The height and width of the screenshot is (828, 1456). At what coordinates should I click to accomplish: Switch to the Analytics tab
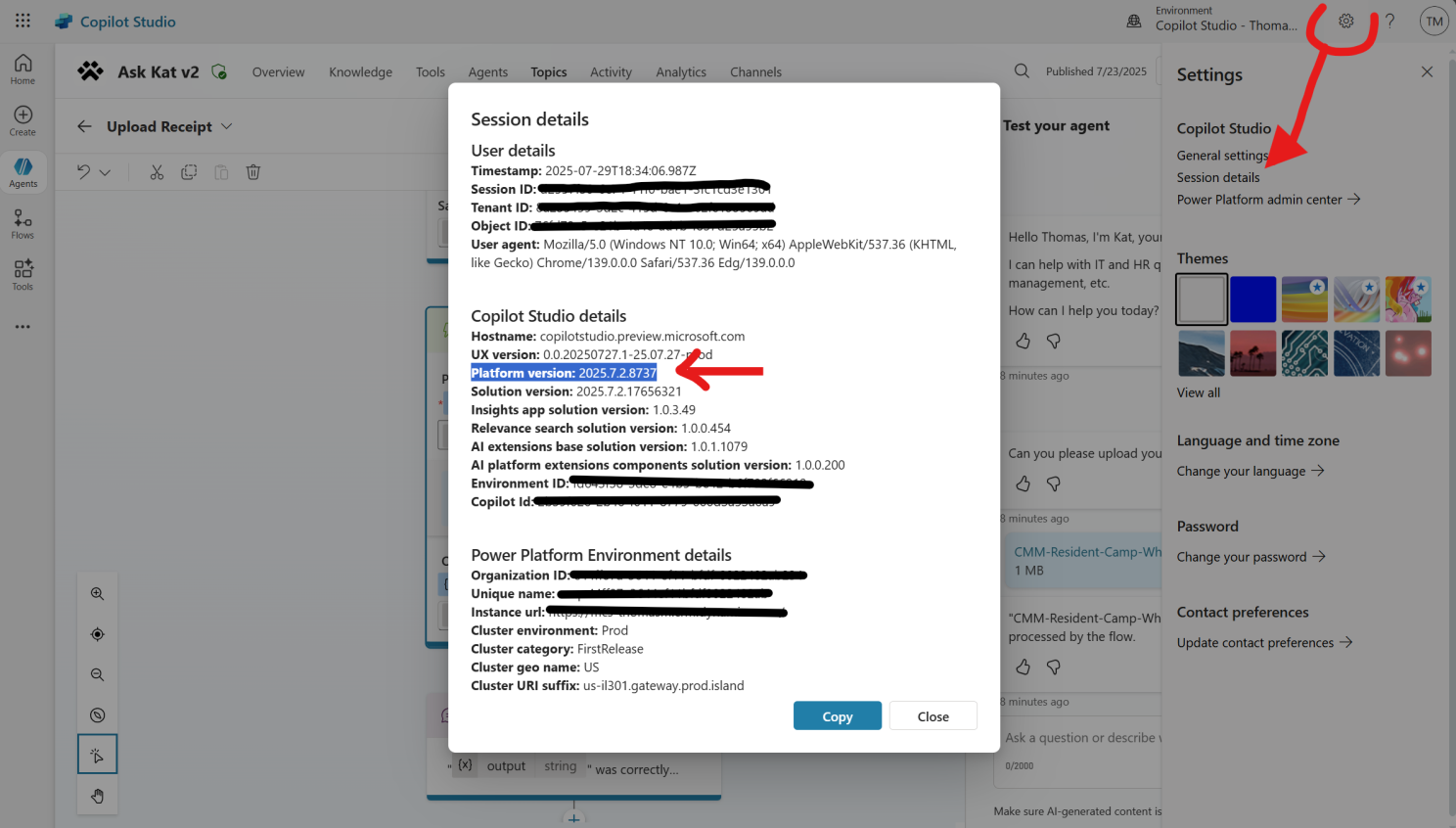click(x=681, y=72)
